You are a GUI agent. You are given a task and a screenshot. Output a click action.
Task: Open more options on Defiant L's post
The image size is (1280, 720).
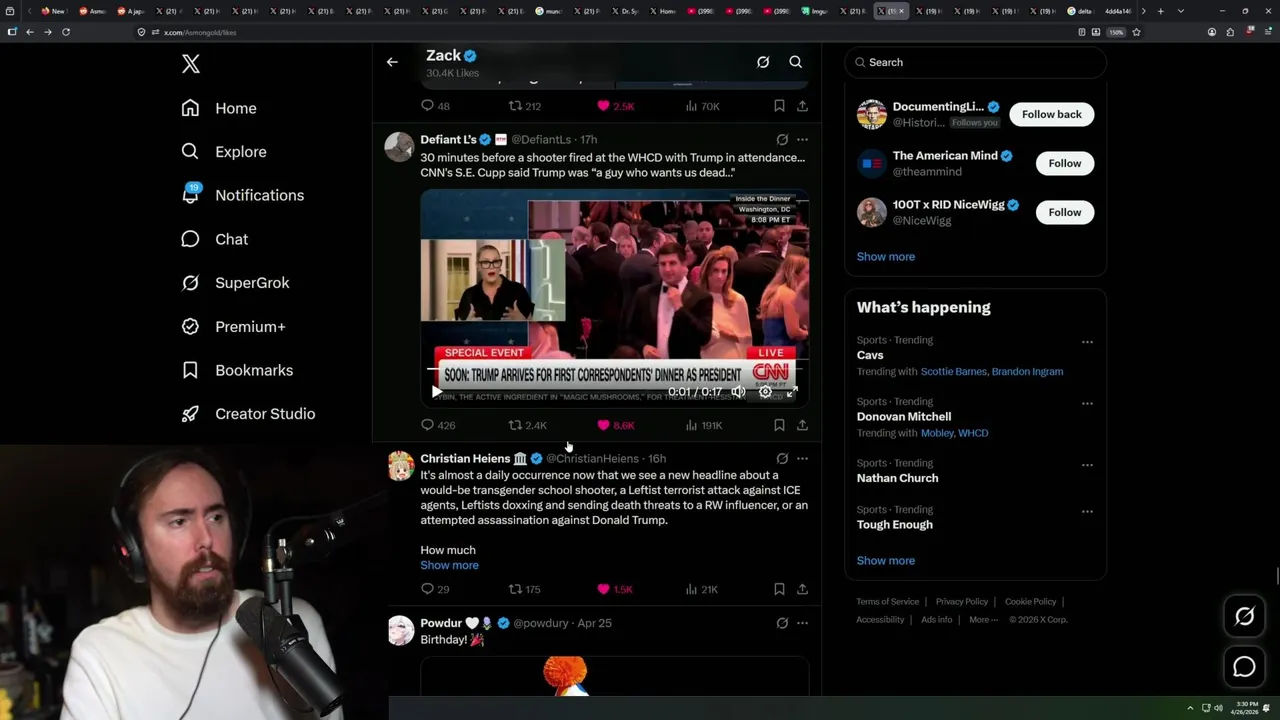coord(802,140)
